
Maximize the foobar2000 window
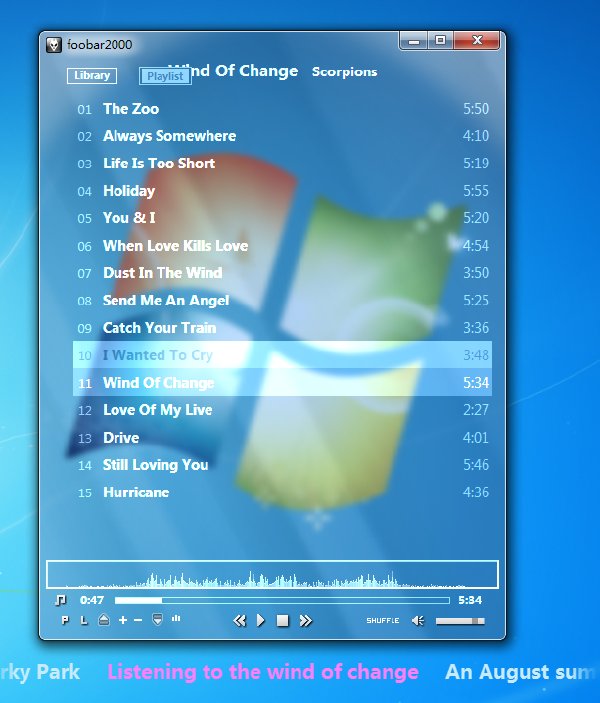pyautogui.click(x=440, y=41)
